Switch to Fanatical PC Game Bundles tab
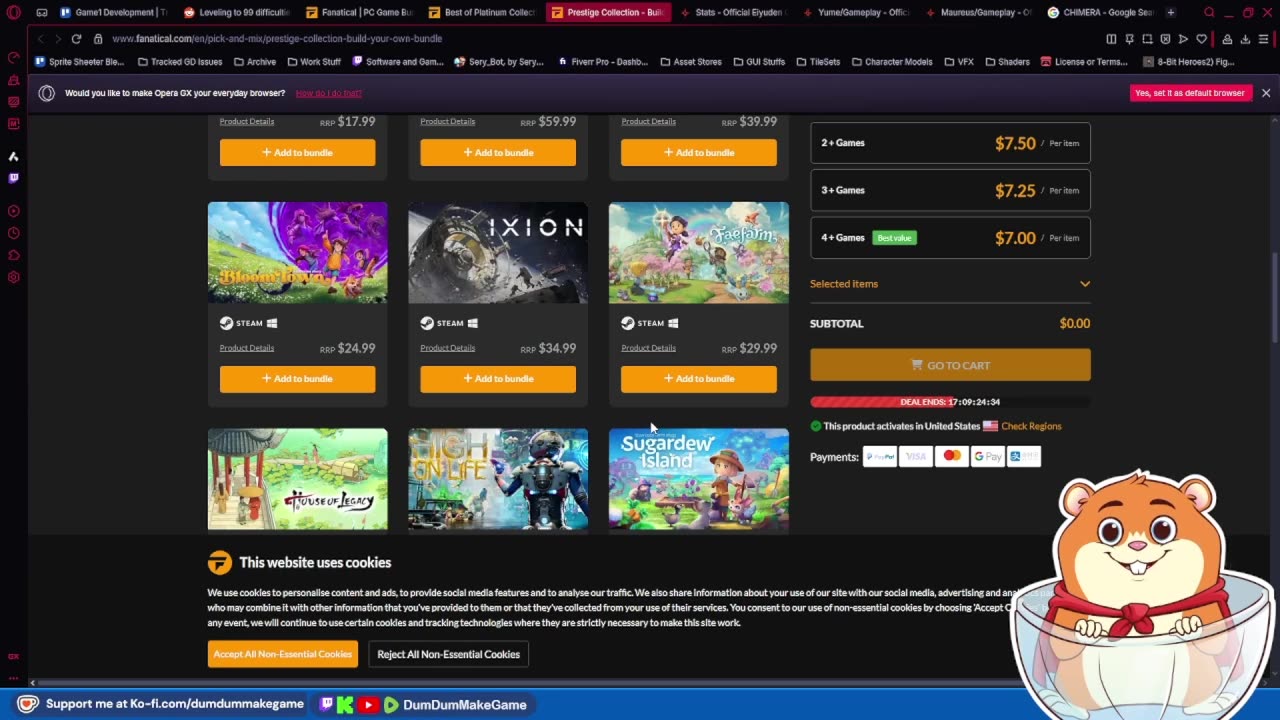 [360, 12]
